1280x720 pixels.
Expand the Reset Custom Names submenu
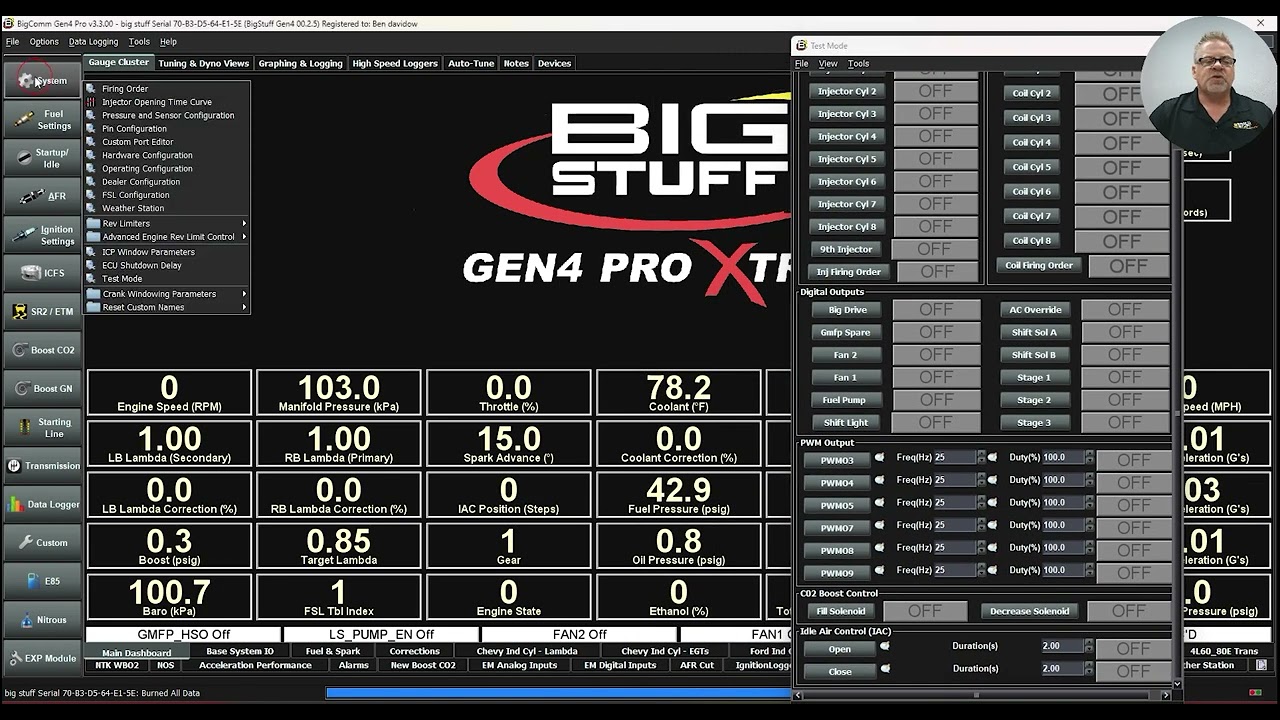tap(167, 307)
